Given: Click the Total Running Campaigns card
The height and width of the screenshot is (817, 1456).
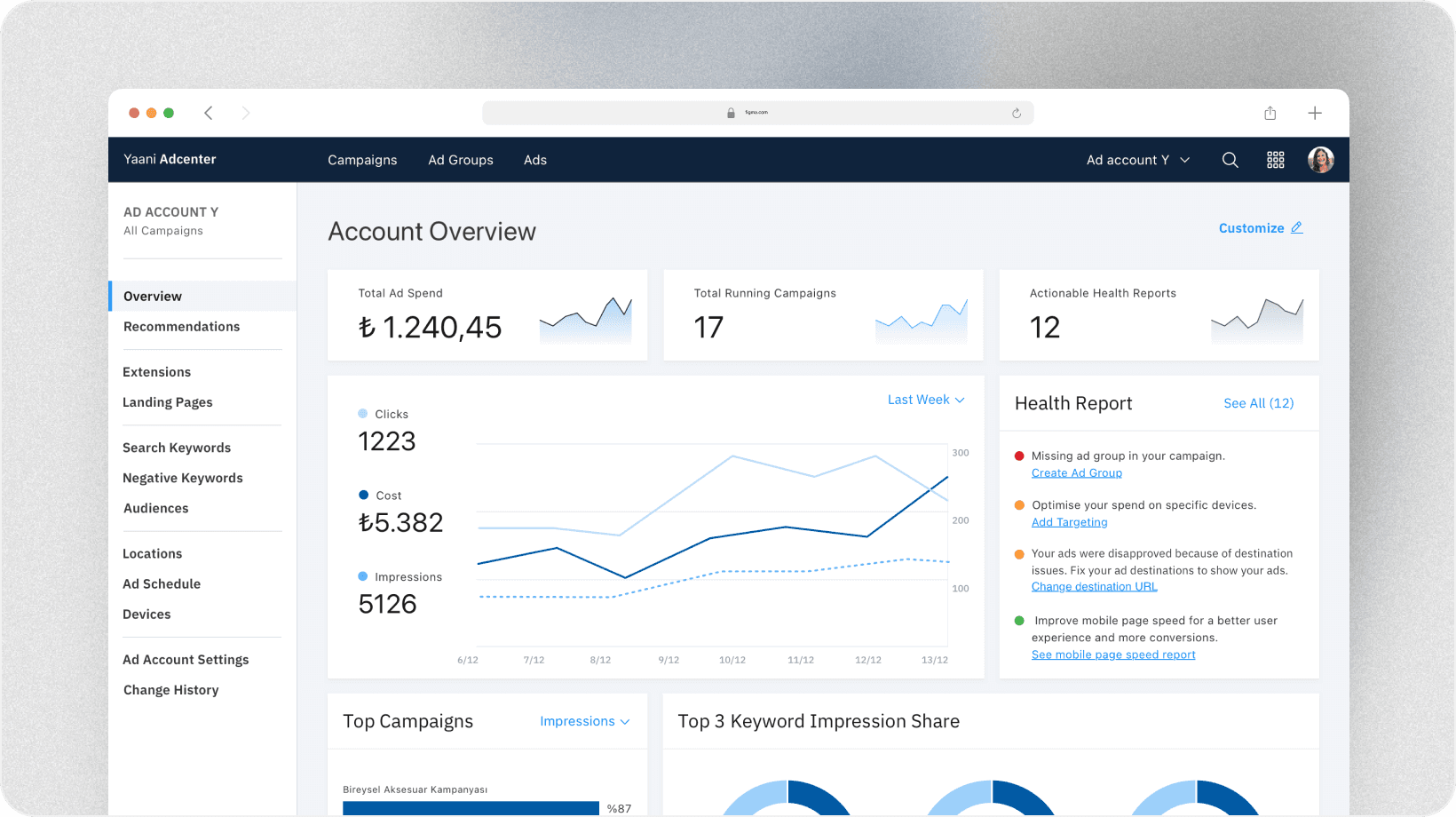Looking at the screenshot, I should tap(823, 315).
